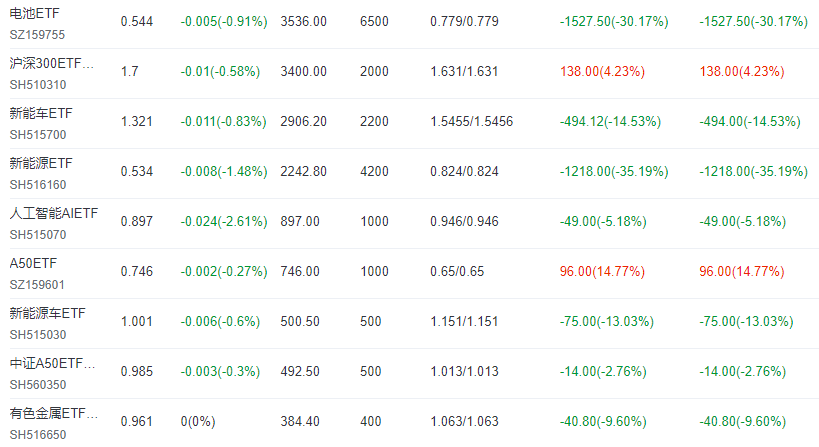Select stock code SZ159755

click(37, 35)
